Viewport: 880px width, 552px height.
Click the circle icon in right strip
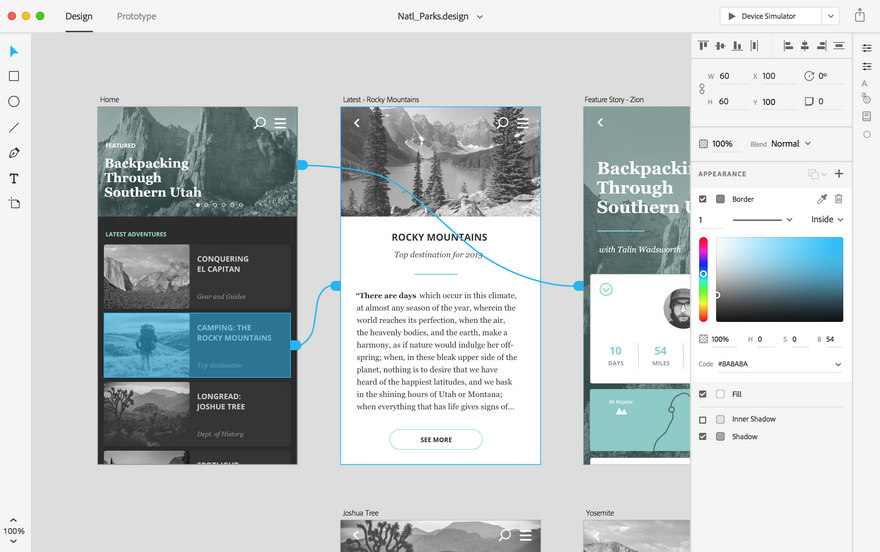pos(867,134)
